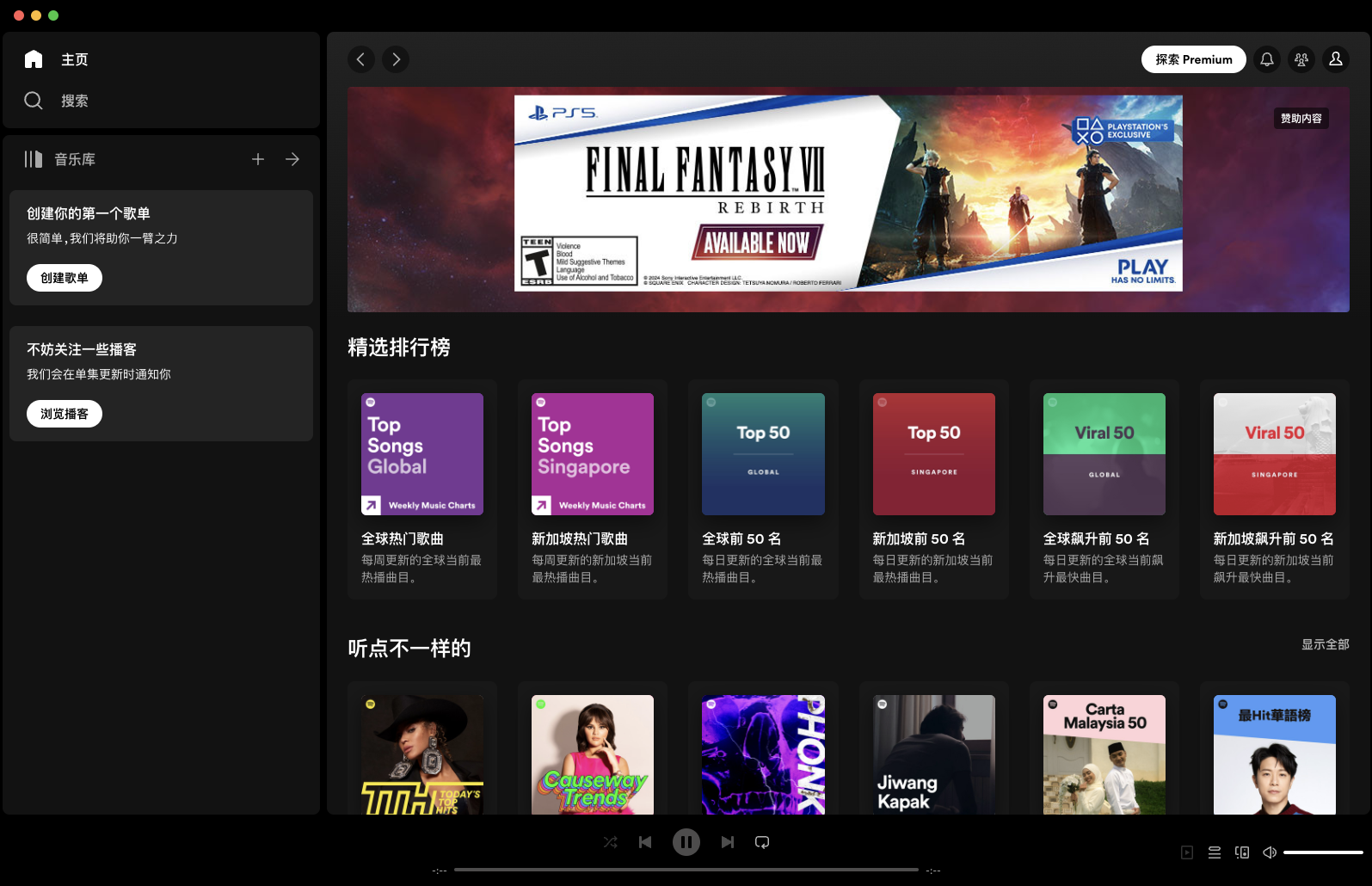Open friend activity icon

tap(1301, 59)
